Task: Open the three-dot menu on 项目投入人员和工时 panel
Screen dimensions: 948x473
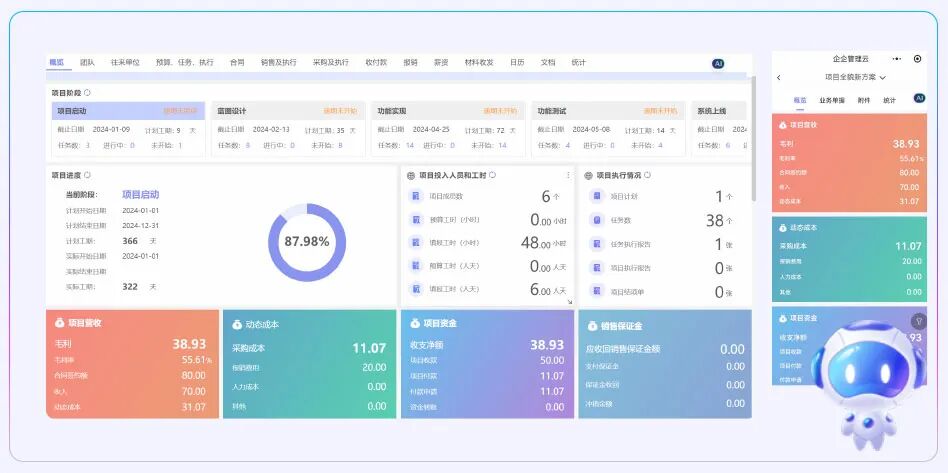Action: (568, 175)
